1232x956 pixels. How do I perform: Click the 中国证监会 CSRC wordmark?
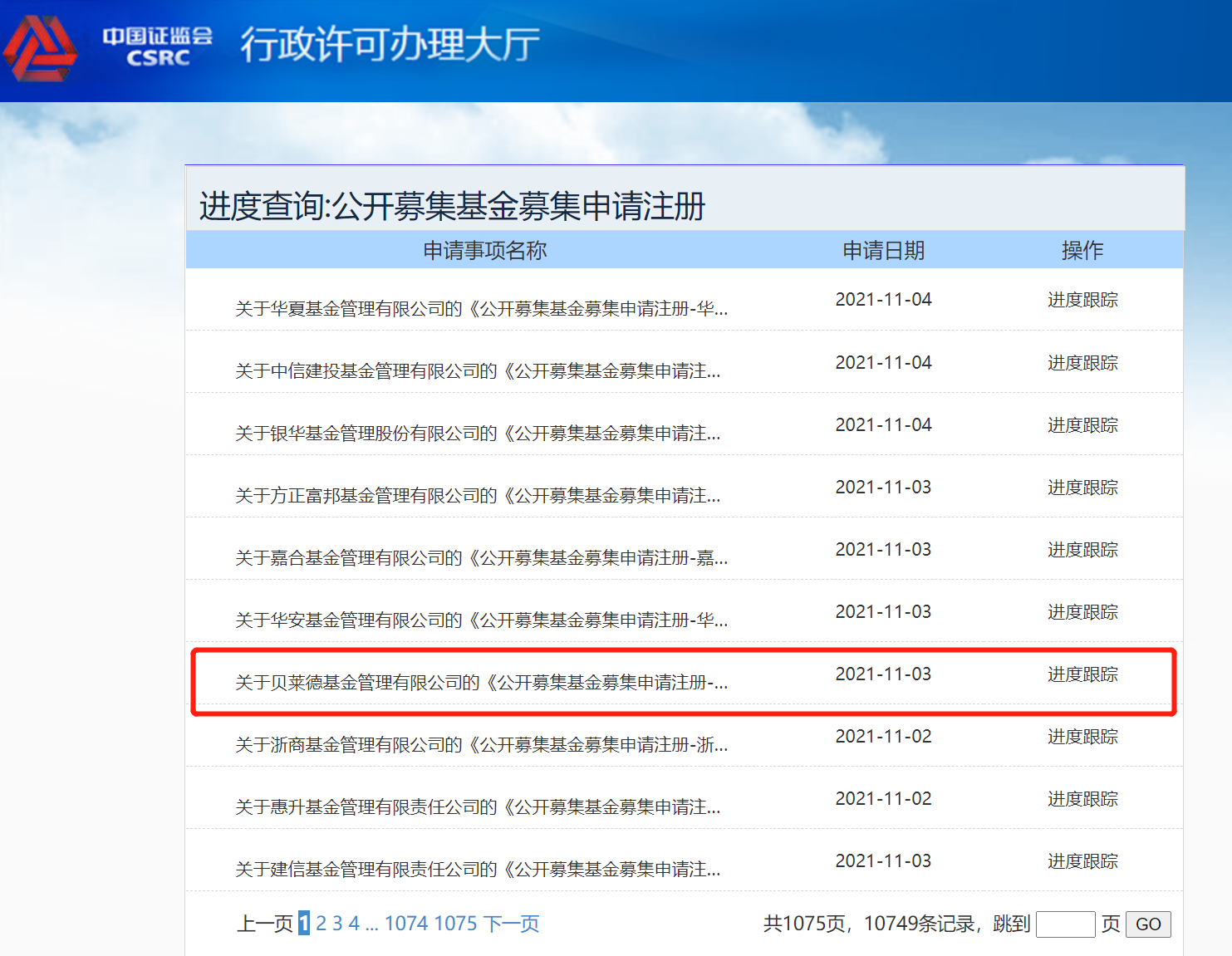158,47
